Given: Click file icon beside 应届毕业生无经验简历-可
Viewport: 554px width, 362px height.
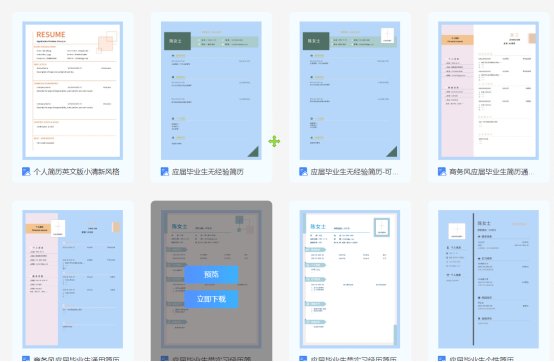Looking at the screenshot, I should [303, 172].
